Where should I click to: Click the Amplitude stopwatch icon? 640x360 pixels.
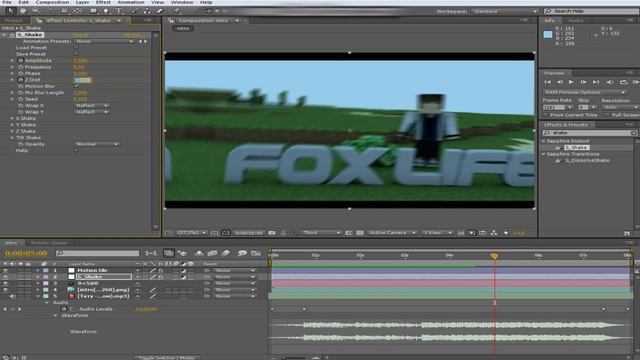(x=20, y=60)
